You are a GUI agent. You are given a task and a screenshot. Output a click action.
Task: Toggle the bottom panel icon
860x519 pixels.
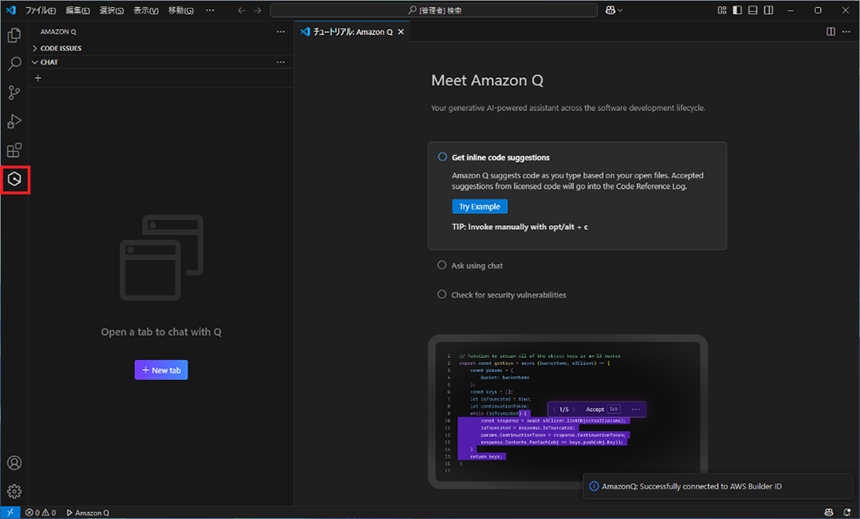coord(752,10)
